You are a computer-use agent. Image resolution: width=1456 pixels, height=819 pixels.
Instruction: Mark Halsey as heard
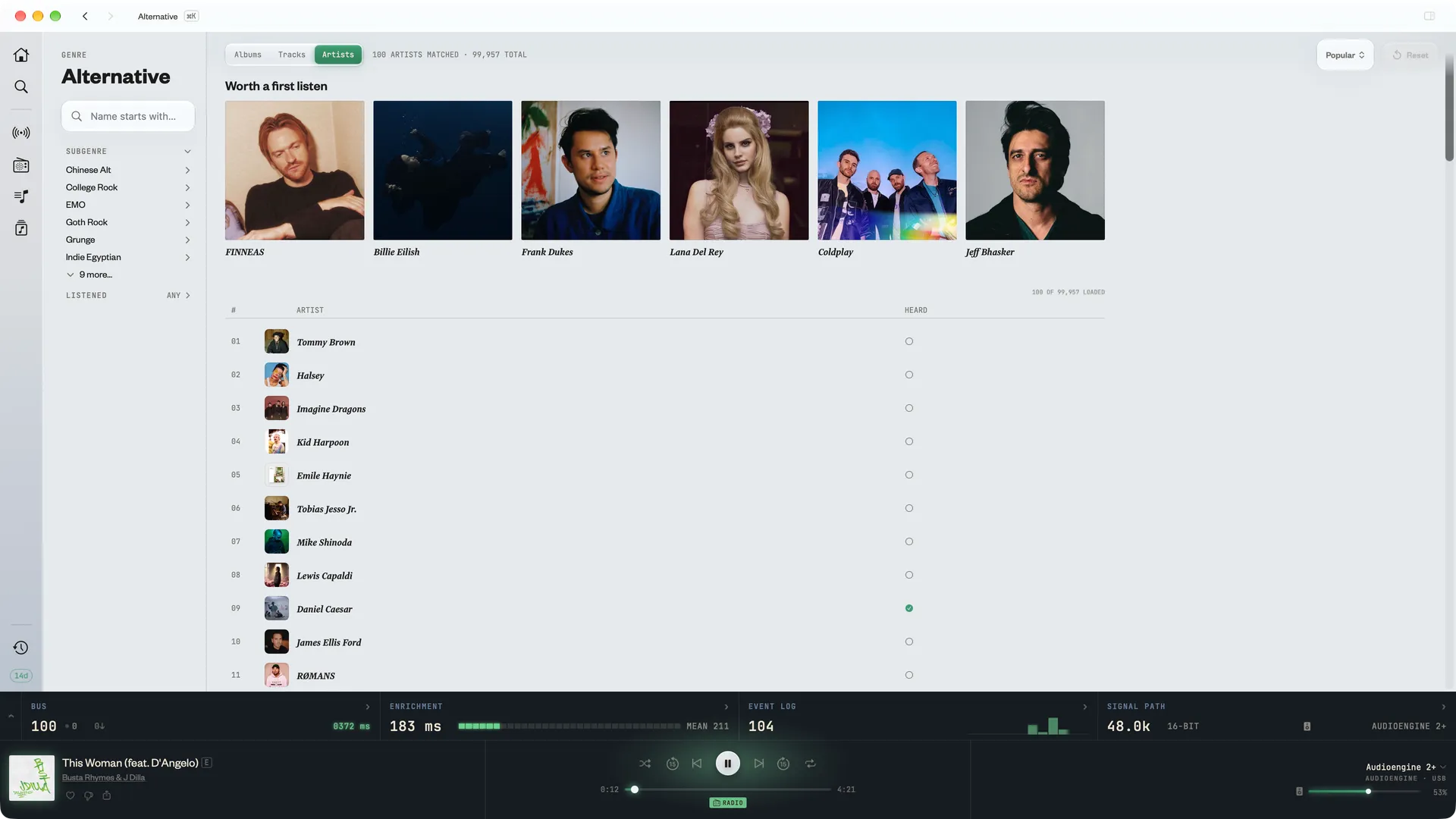coord(908,375)
